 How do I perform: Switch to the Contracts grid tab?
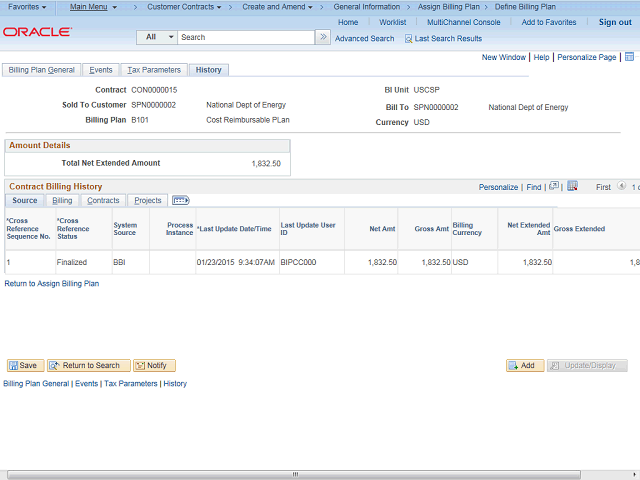(x=103, y=200)
